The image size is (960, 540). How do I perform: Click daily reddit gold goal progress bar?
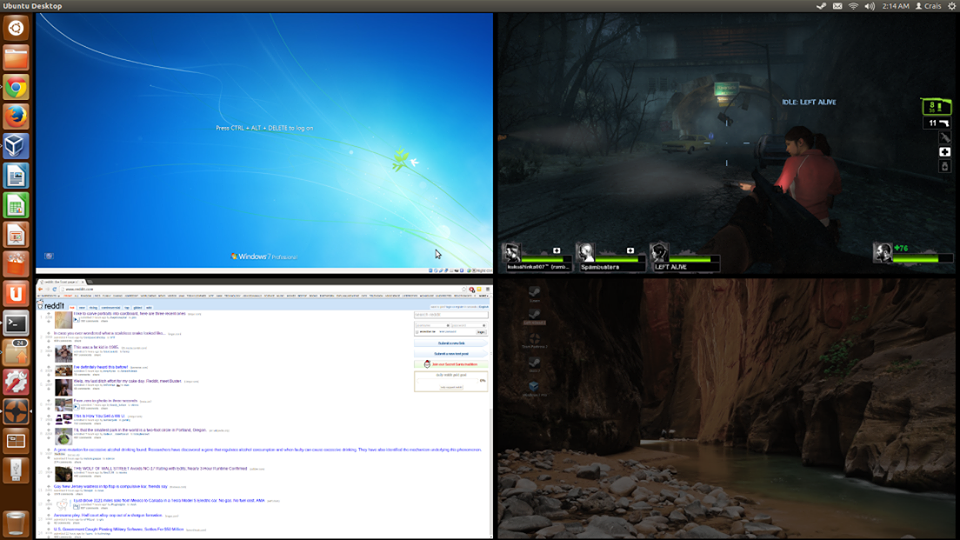[448, 381]
